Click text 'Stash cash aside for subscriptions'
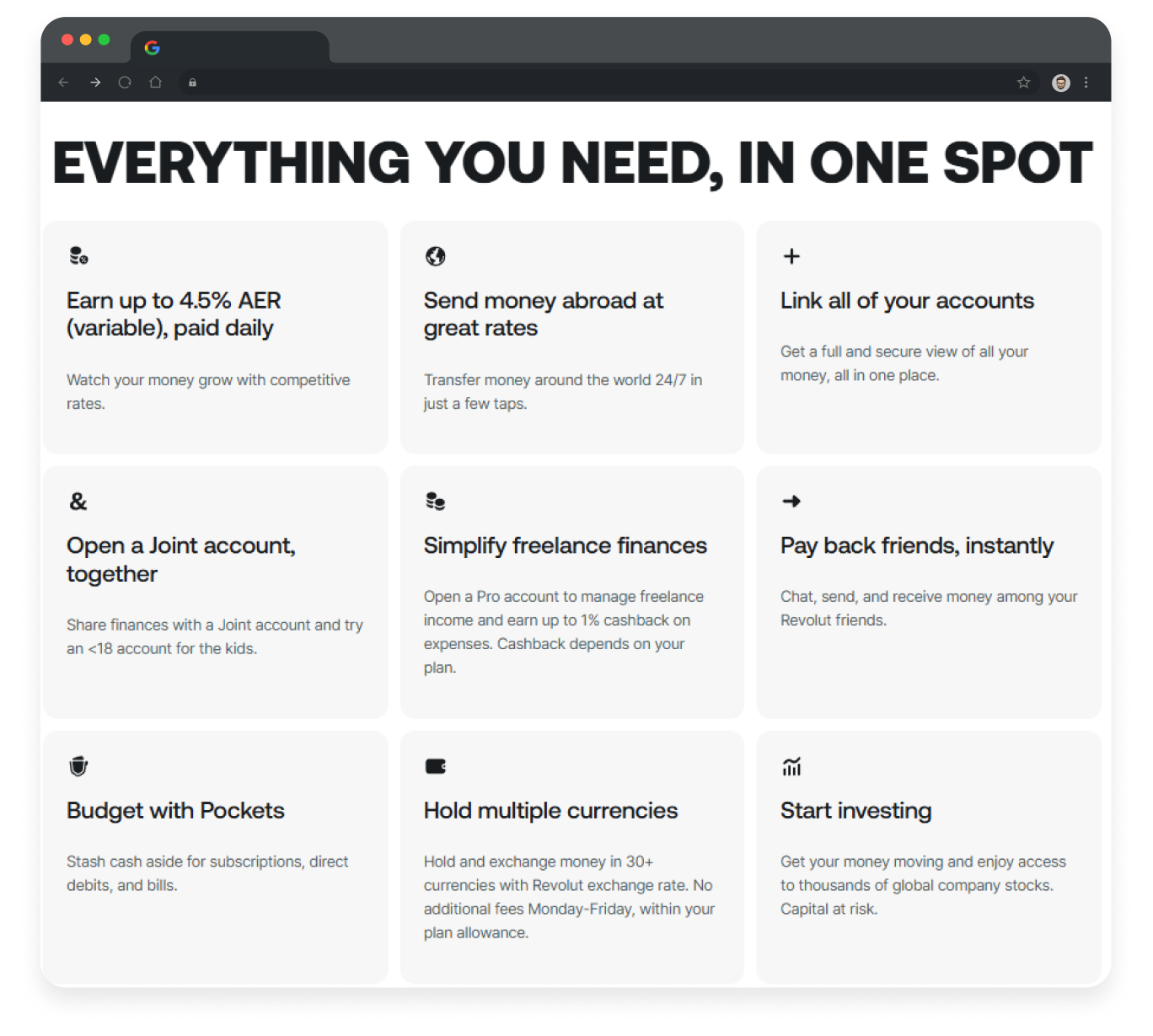The height and width of the screenshot is (1036, 1153). pos(185,862)
